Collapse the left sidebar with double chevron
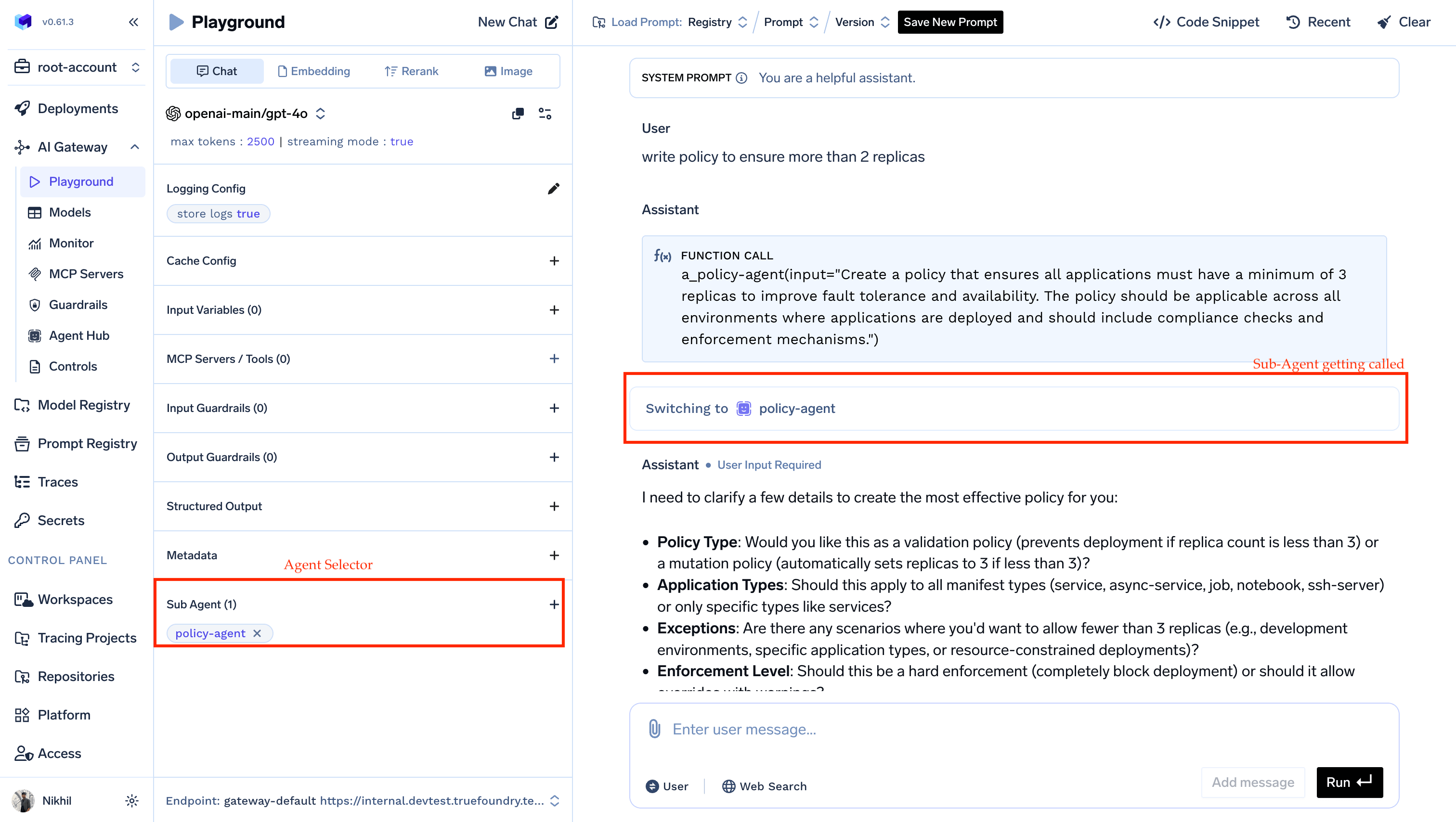This screenshot has height=822, width=1456. [x=133, y=22]
